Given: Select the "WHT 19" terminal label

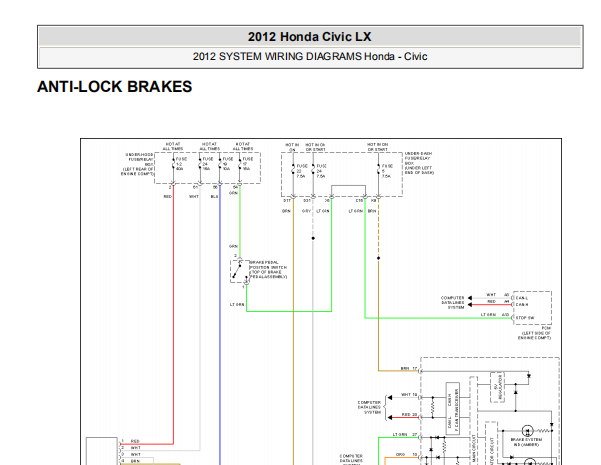Looking at the screenshot, I should pyautogui.click(x=409, y=394).
